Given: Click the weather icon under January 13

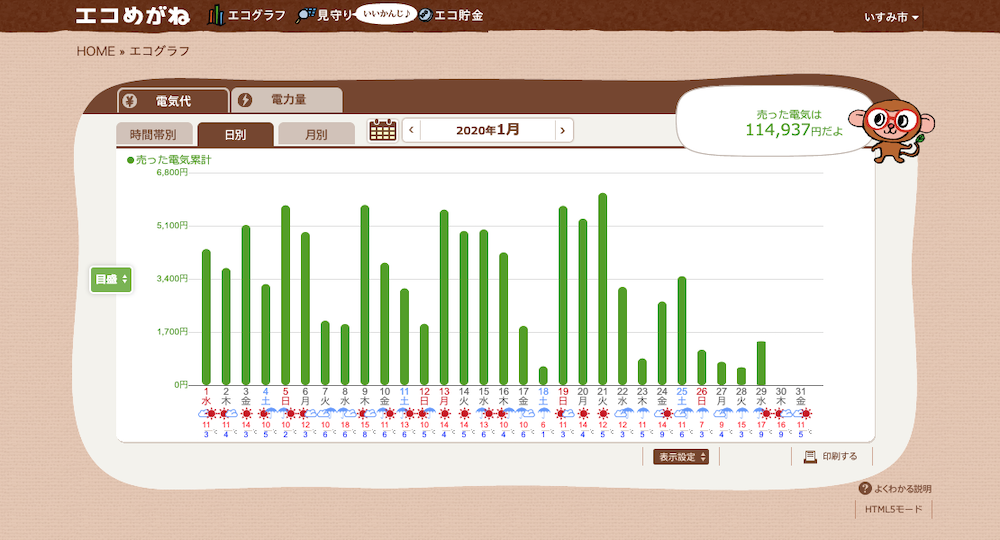Looking at the screenshot, I should coord(445,414).
